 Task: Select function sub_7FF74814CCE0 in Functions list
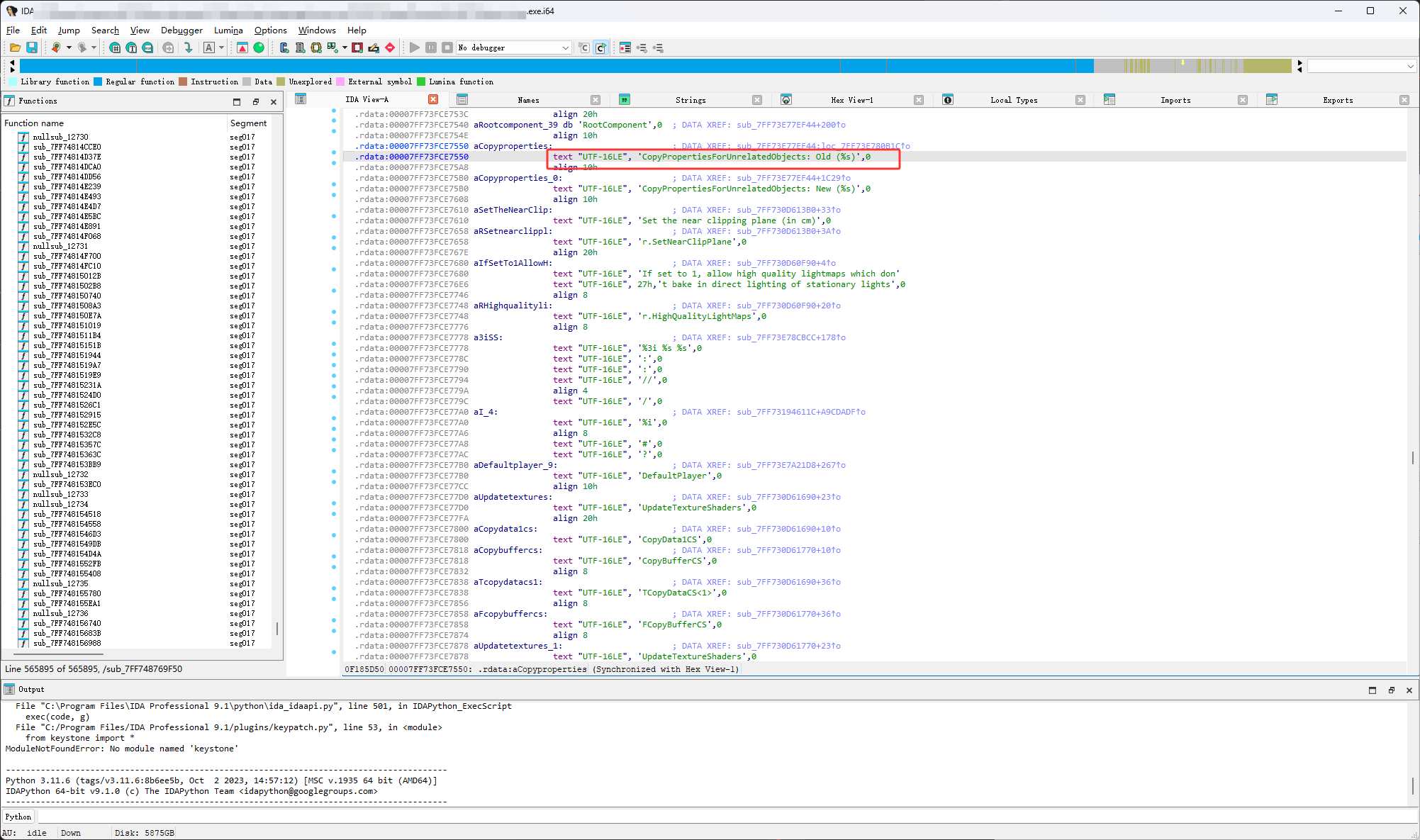pos(67,147)
